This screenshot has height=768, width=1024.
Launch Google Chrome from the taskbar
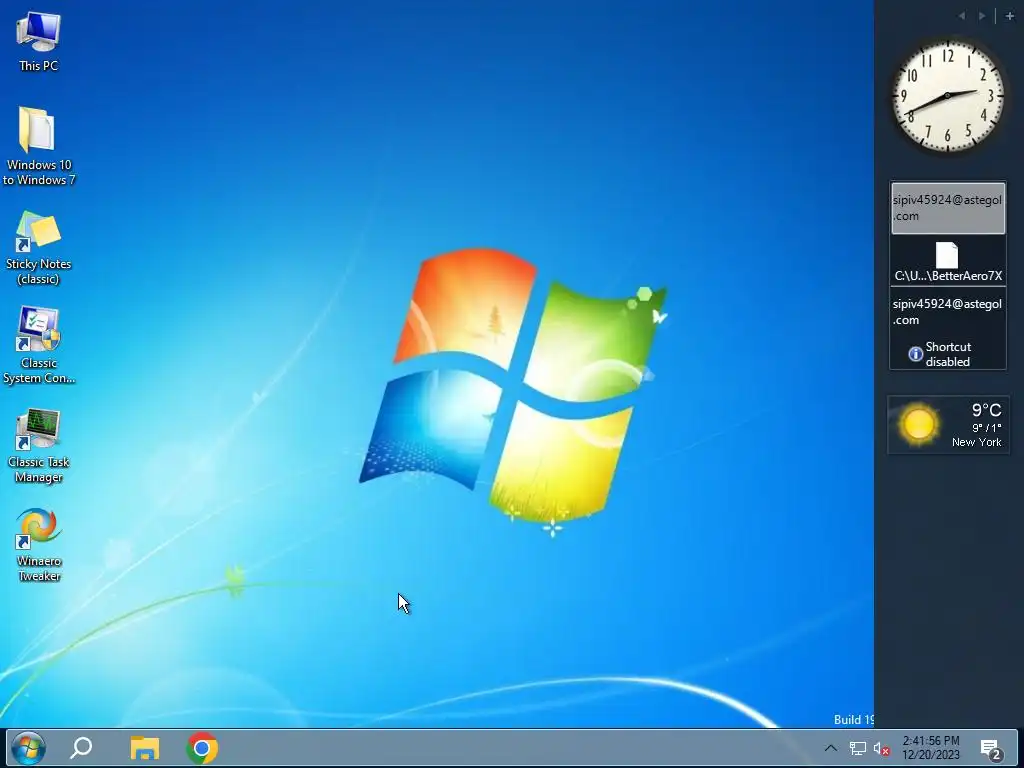(202, 748)
